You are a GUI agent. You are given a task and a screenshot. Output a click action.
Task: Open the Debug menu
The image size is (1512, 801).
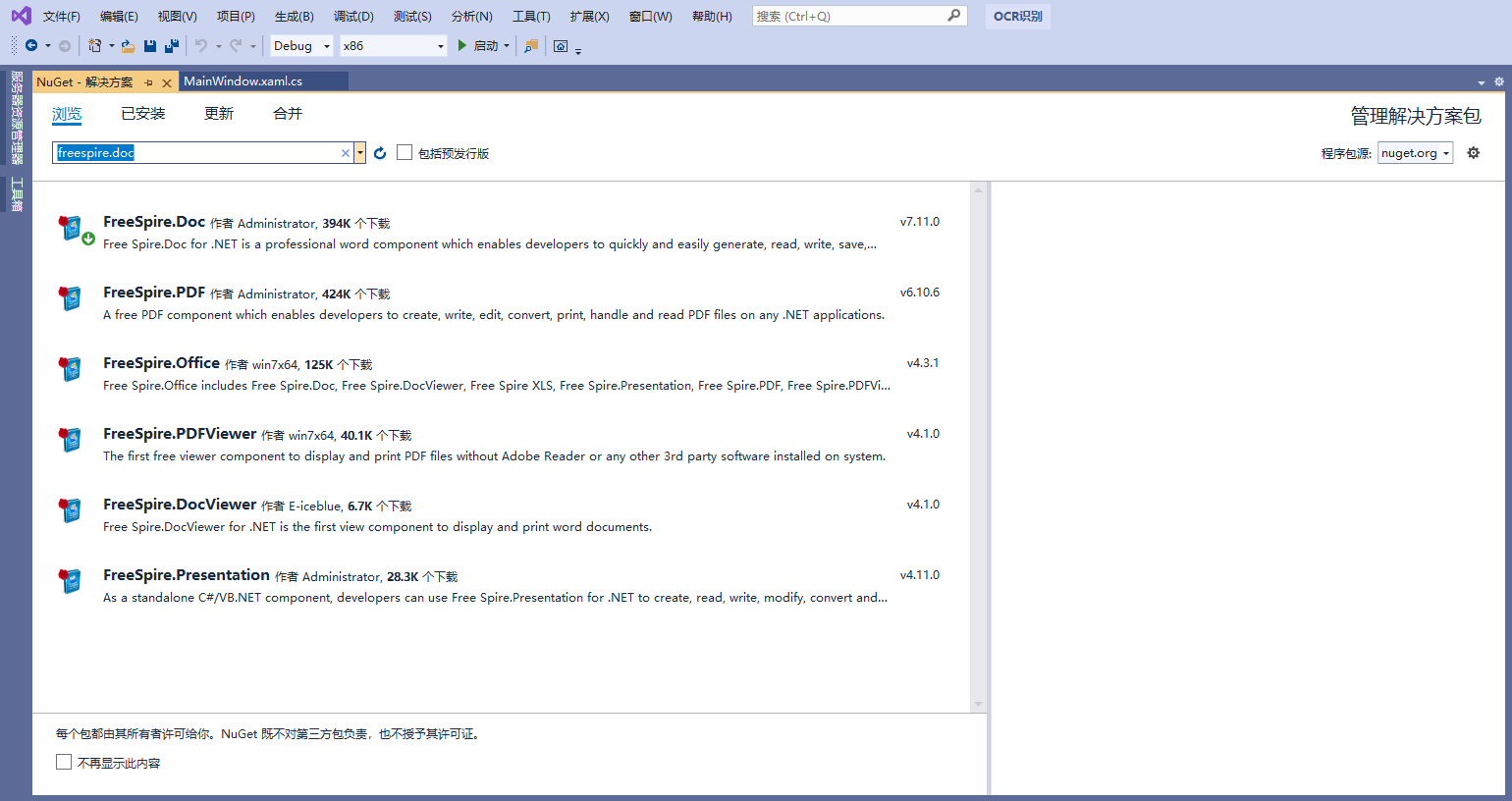(353, 16)
